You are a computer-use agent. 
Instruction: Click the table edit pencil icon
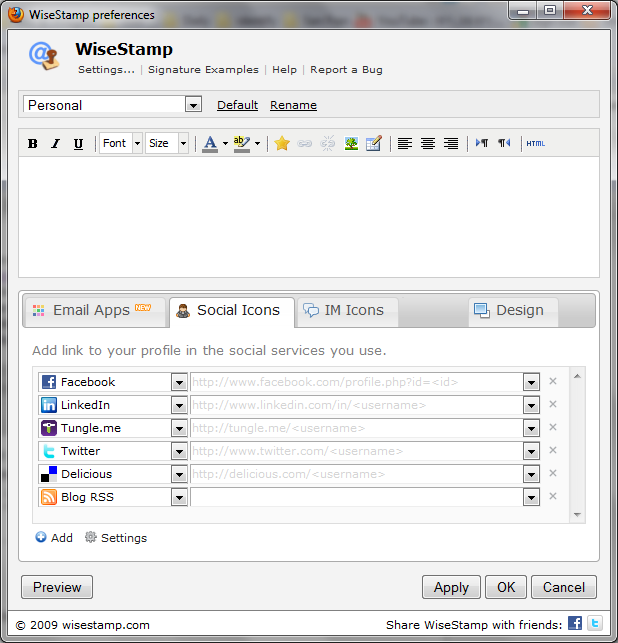tap(374, 144)
